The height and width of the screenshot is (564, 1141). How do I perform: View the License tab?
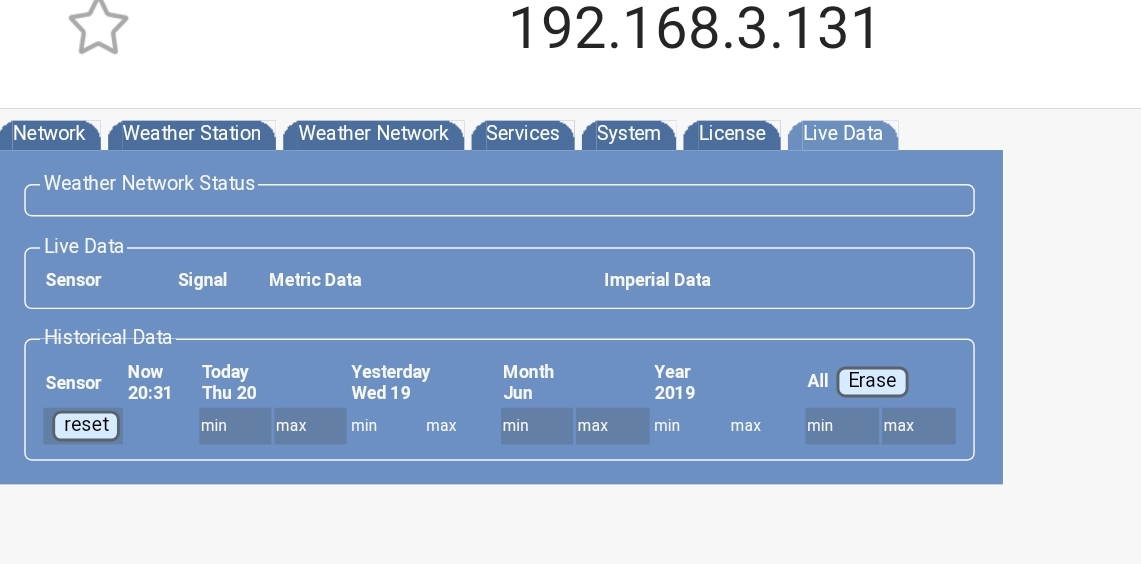[732, 134]
